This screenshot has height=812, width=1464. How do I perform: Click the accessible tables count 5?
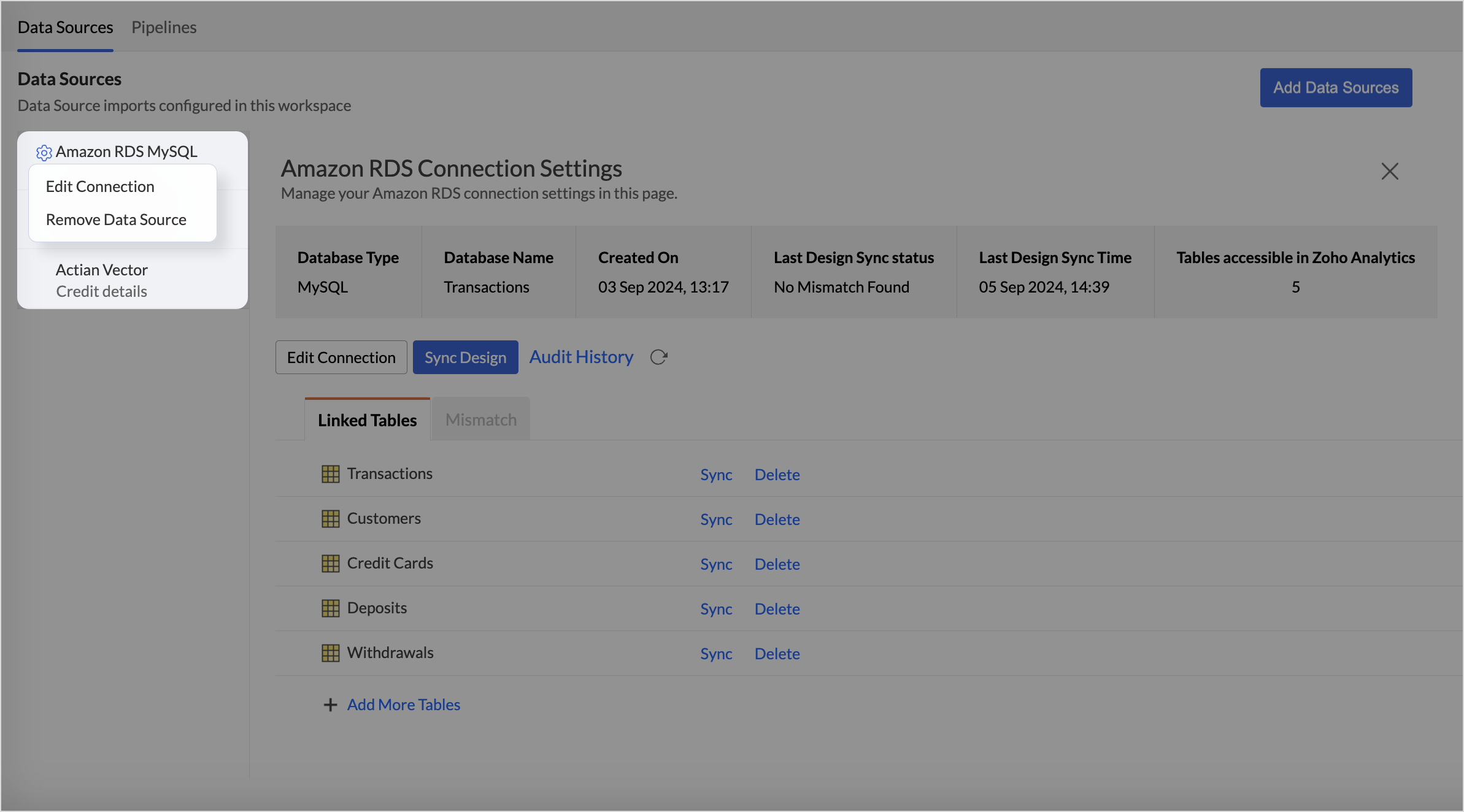(x=1295, y=287)
